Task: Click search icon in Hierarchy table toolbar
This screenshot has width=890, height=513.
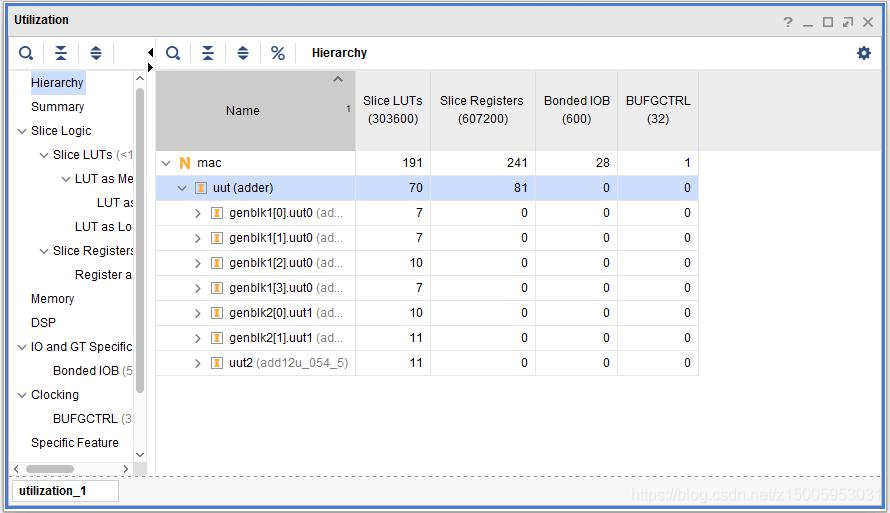Action: click(x=173, y=53)
